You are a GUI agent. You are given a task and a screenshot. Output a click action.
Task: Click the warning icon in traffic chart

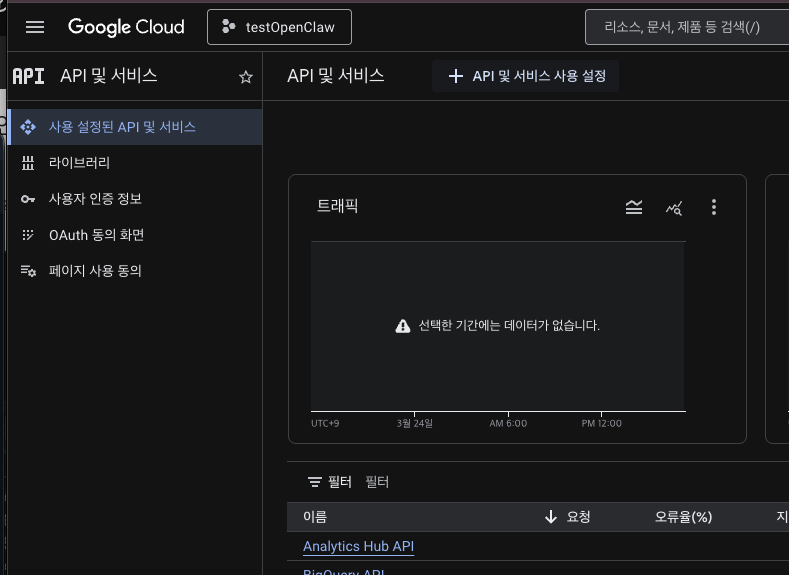click(x=403, y=326)
